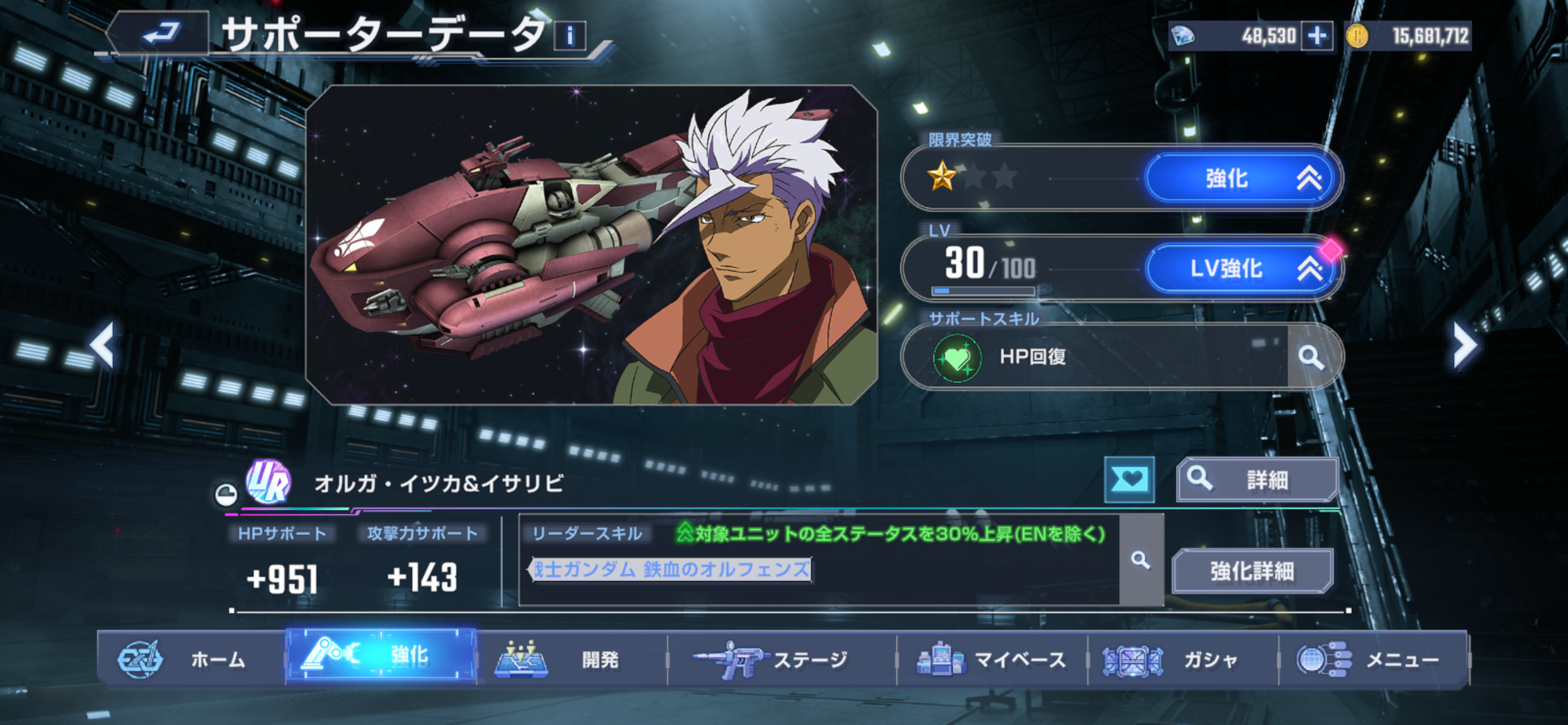1568x725 pixels.
Task: Add diamonds with the plus icon
Action: coord(1316,36)
